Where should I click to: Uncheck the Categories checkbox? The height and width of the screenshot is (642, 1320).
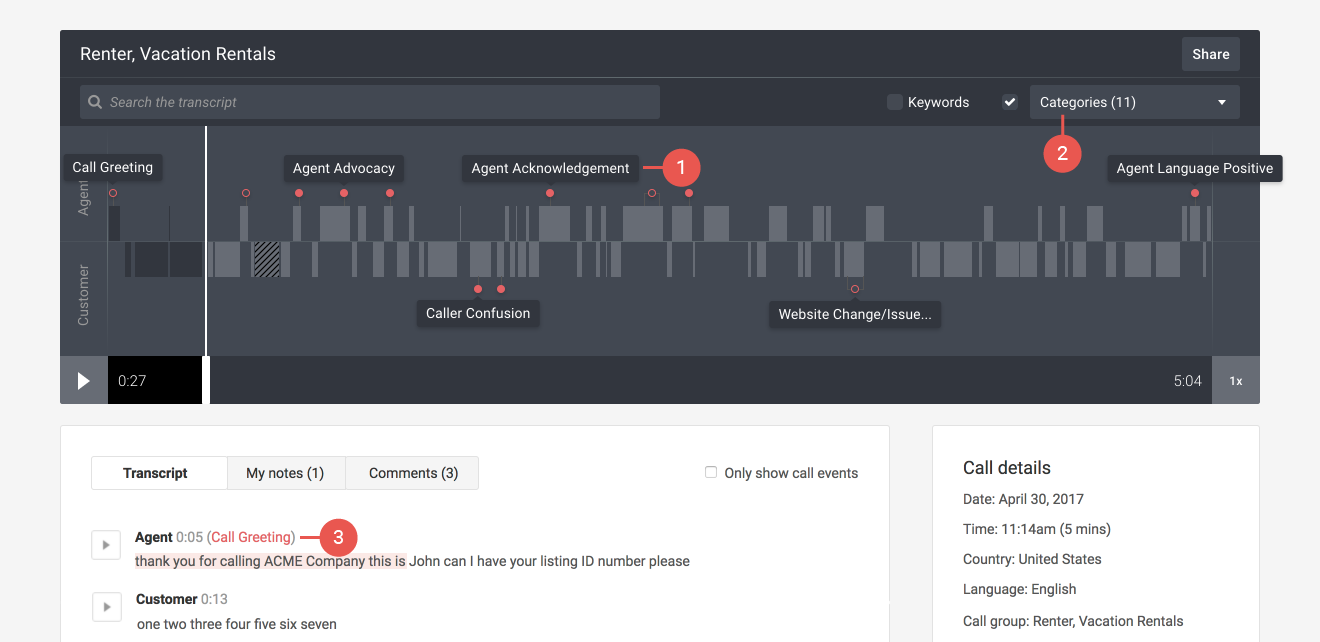point(1010,102)
